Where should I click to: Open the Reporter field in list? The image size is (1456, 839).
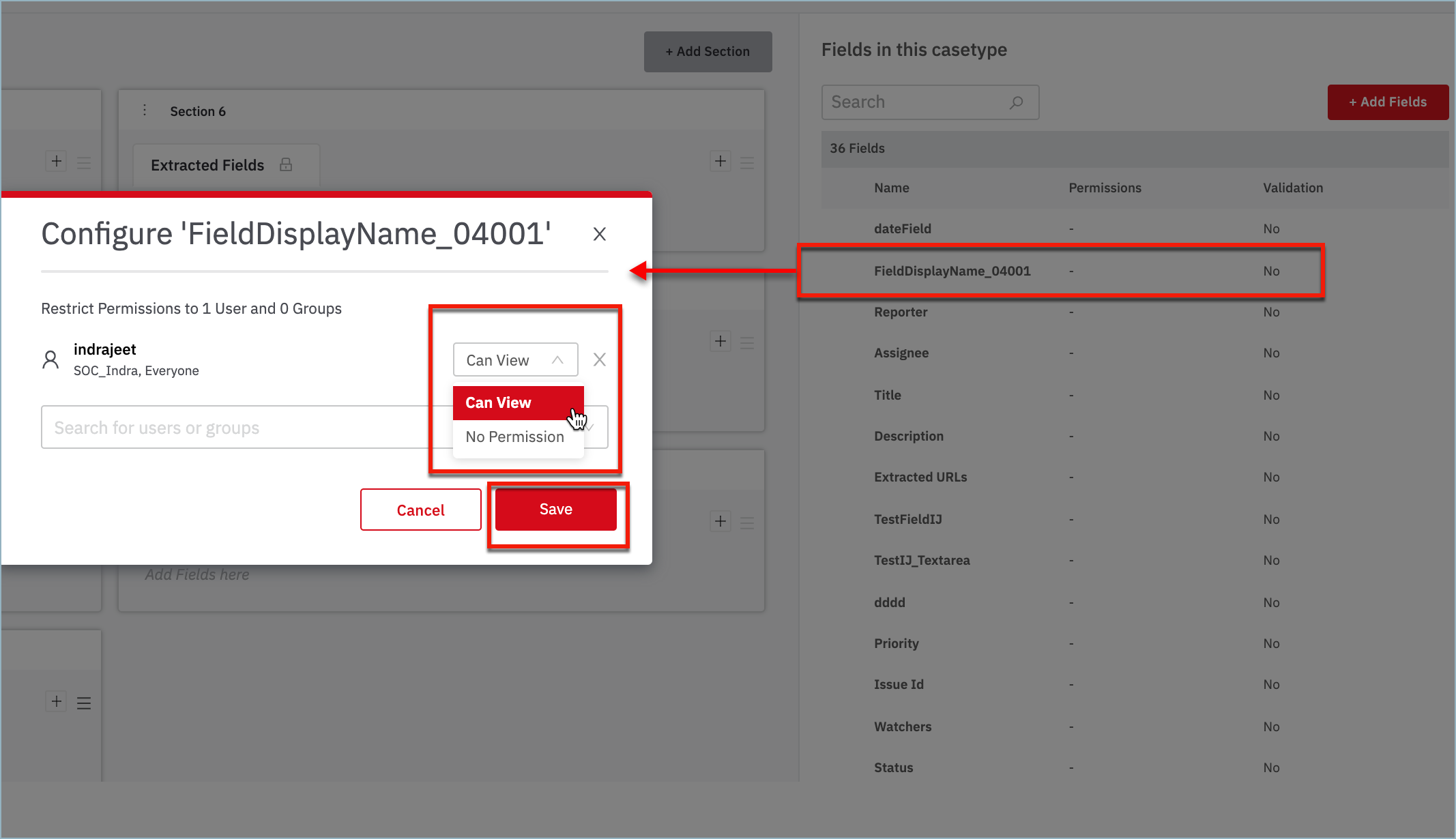pos(901,312)
